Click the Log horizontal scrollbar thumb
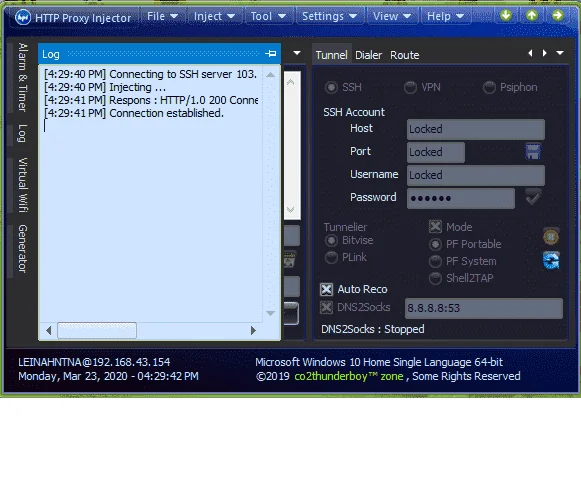Screen dimensions: 581x485 97,330
